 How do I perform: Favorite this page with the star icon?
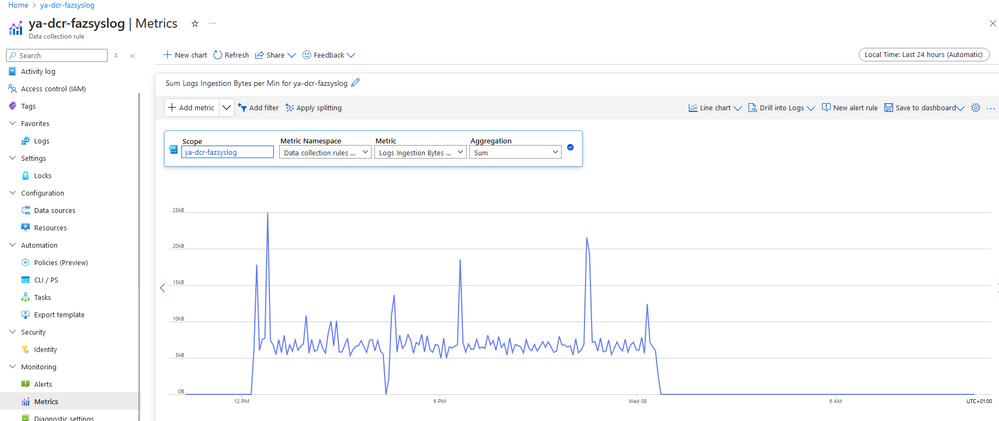tap(194, 23)
